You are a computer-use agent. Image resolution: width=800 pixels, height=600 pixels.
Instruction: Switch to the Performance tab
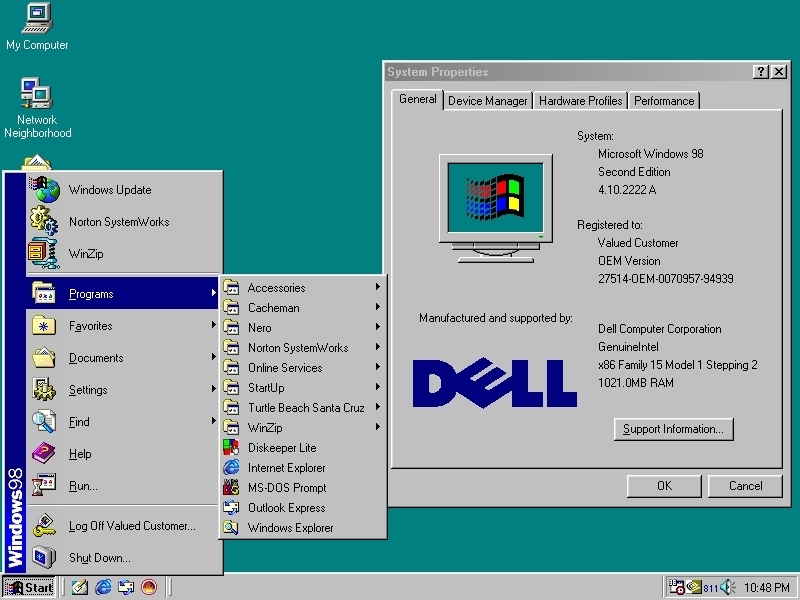663,100
